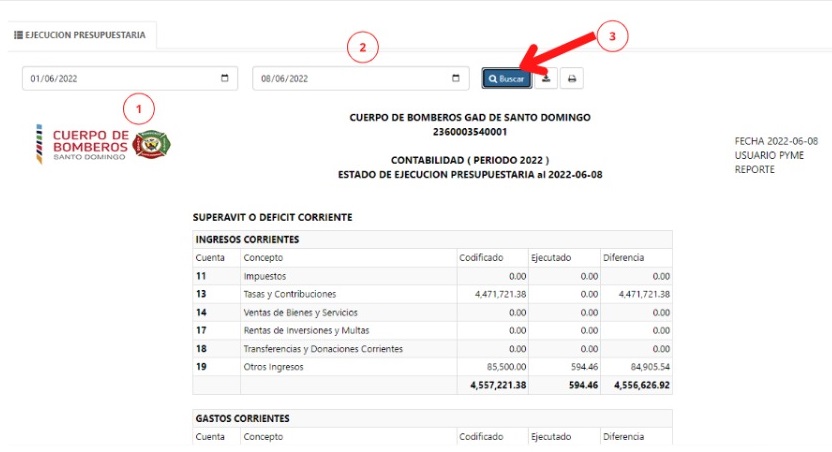Select the GASTOS CORRIENTES table header
This screenshot has height=452, width=832.
pos(432,418)
